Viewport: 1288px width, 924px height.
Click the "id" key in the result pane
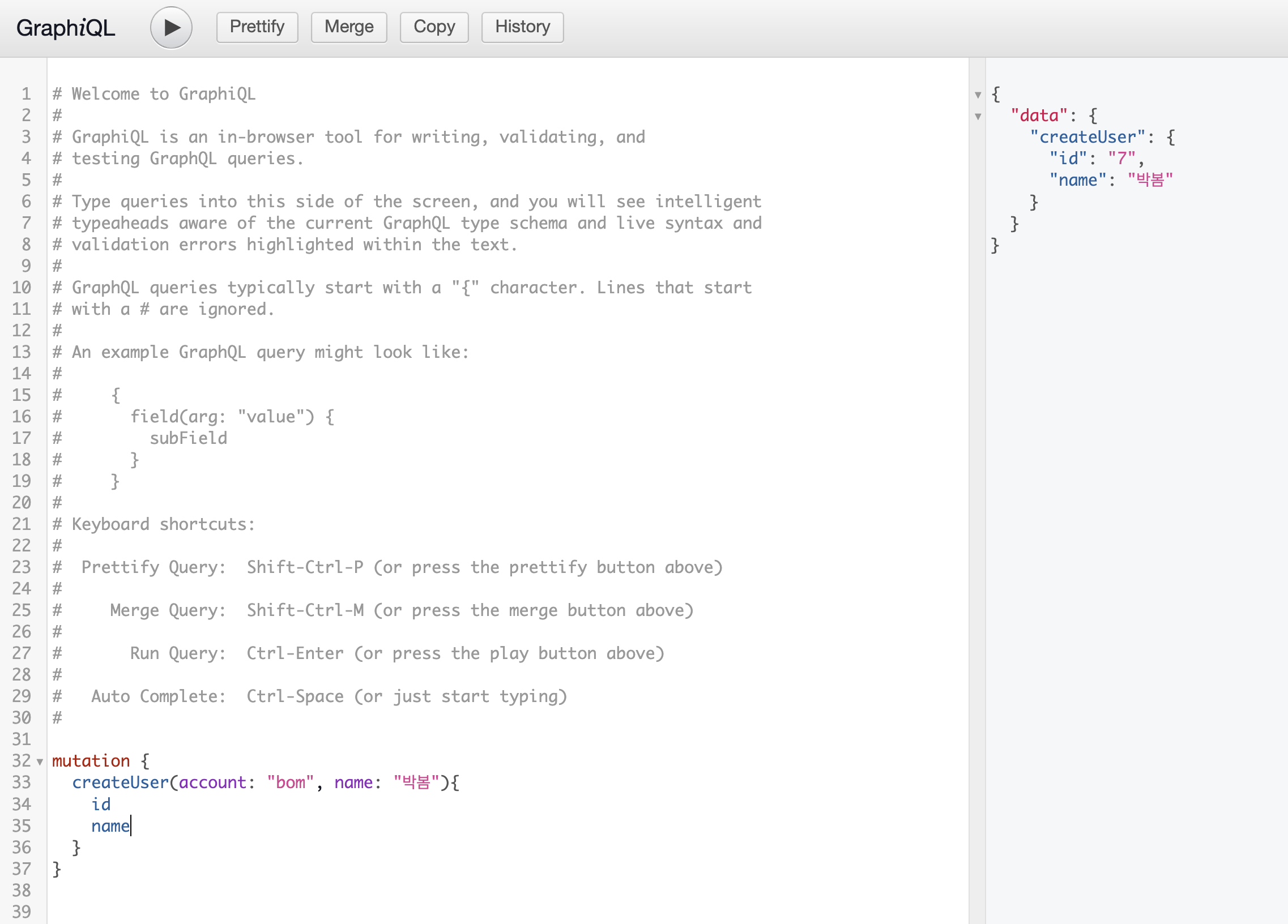1068,159
